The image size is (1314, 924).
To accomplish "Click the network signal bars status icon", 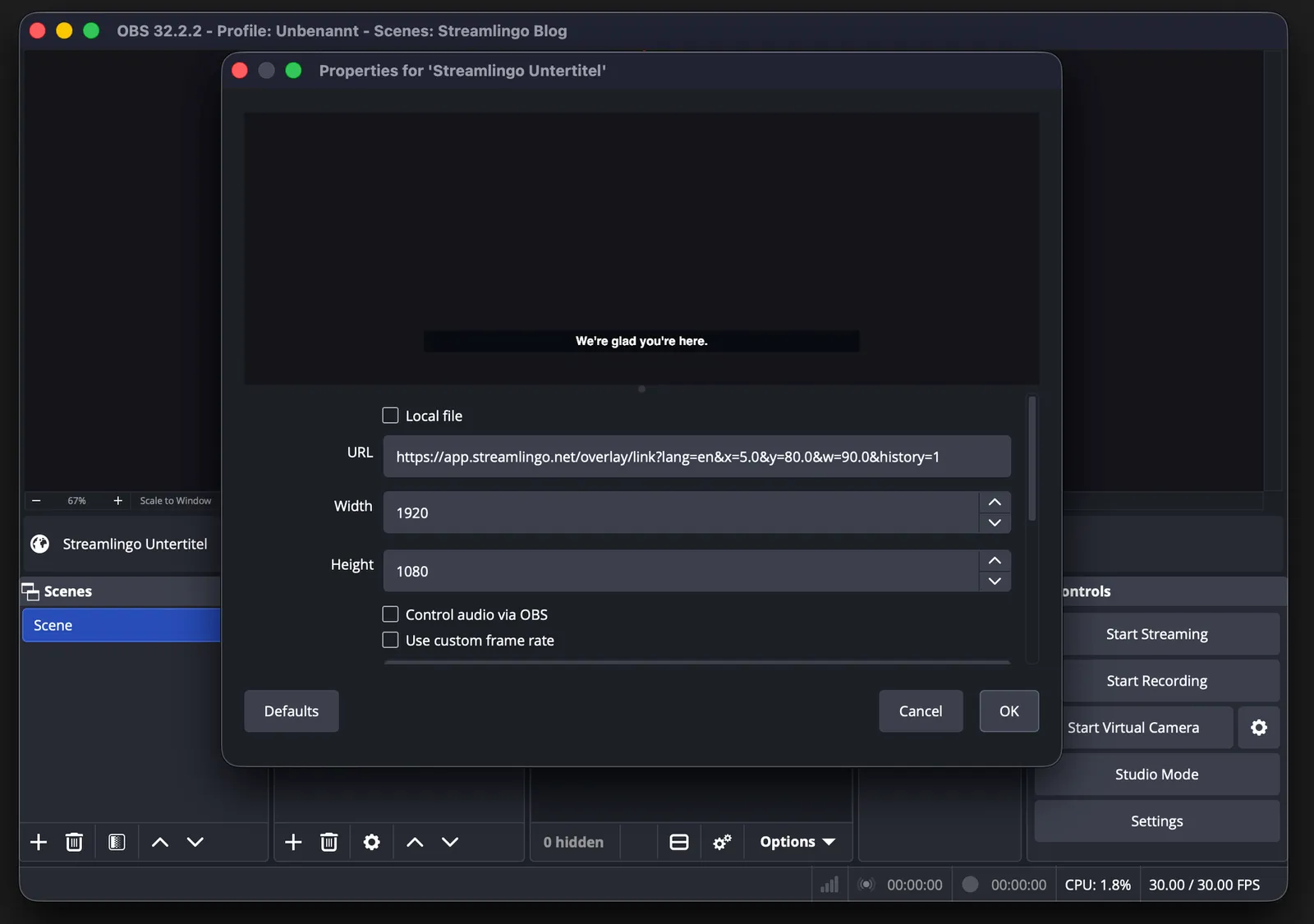I will tap(829, 885).
